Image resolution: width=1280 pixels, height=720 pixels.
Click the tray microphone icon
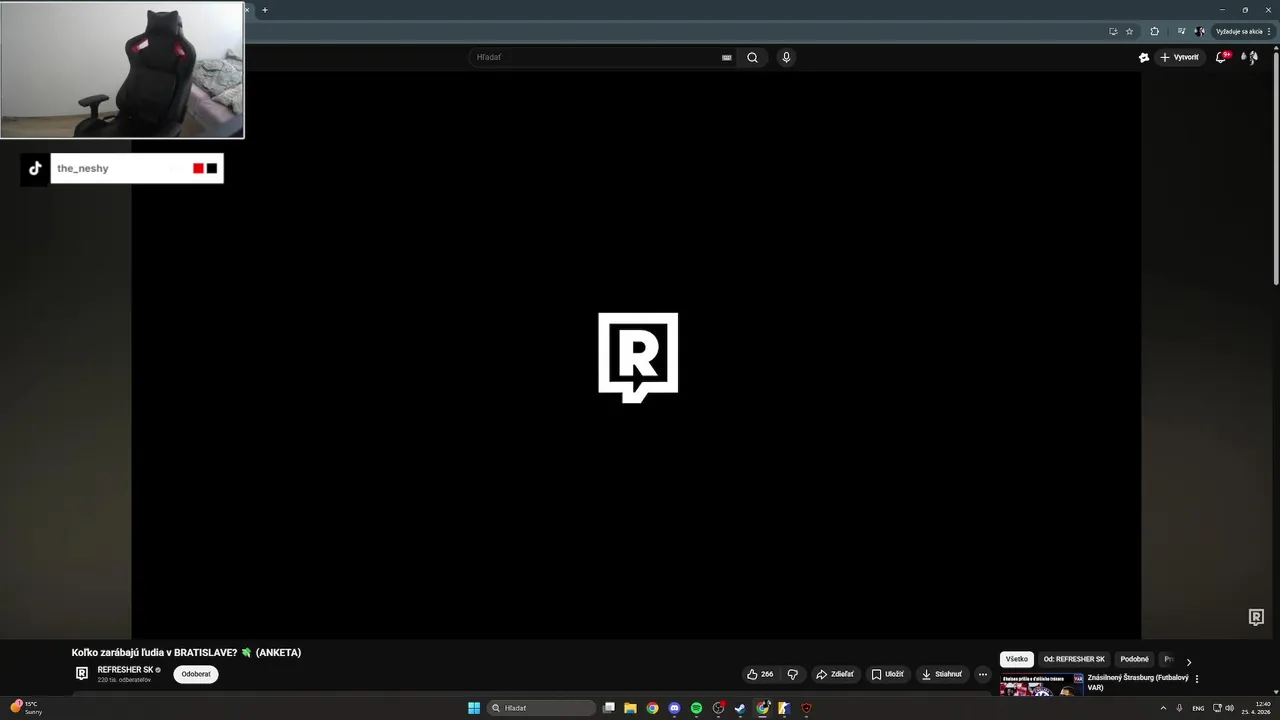pos(1179,708)
